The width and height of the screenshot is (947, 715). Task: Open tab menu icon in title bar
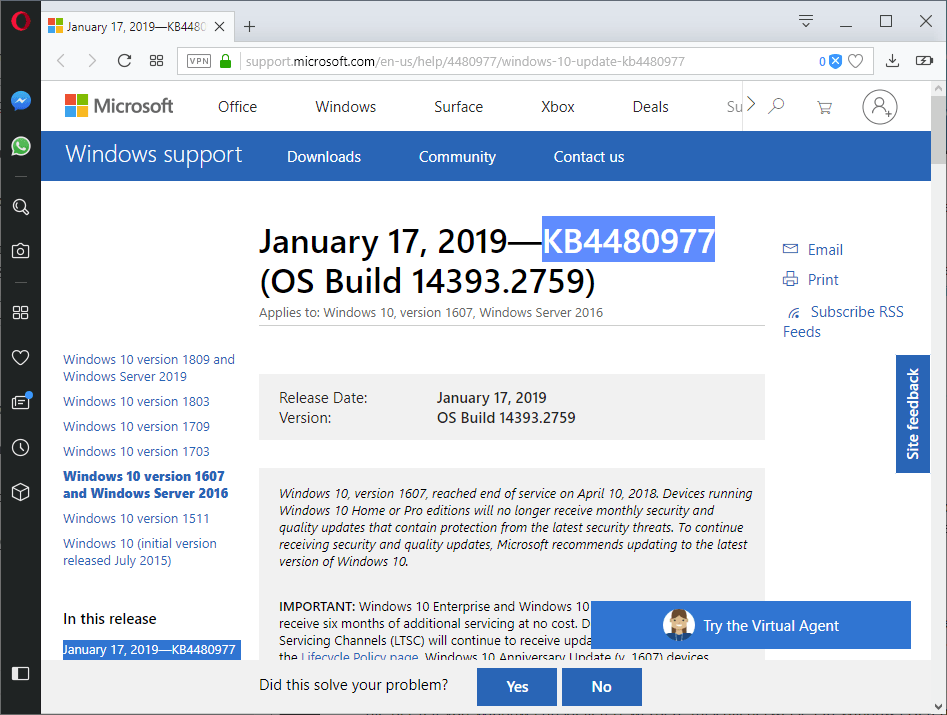click(x=806, y=21)
